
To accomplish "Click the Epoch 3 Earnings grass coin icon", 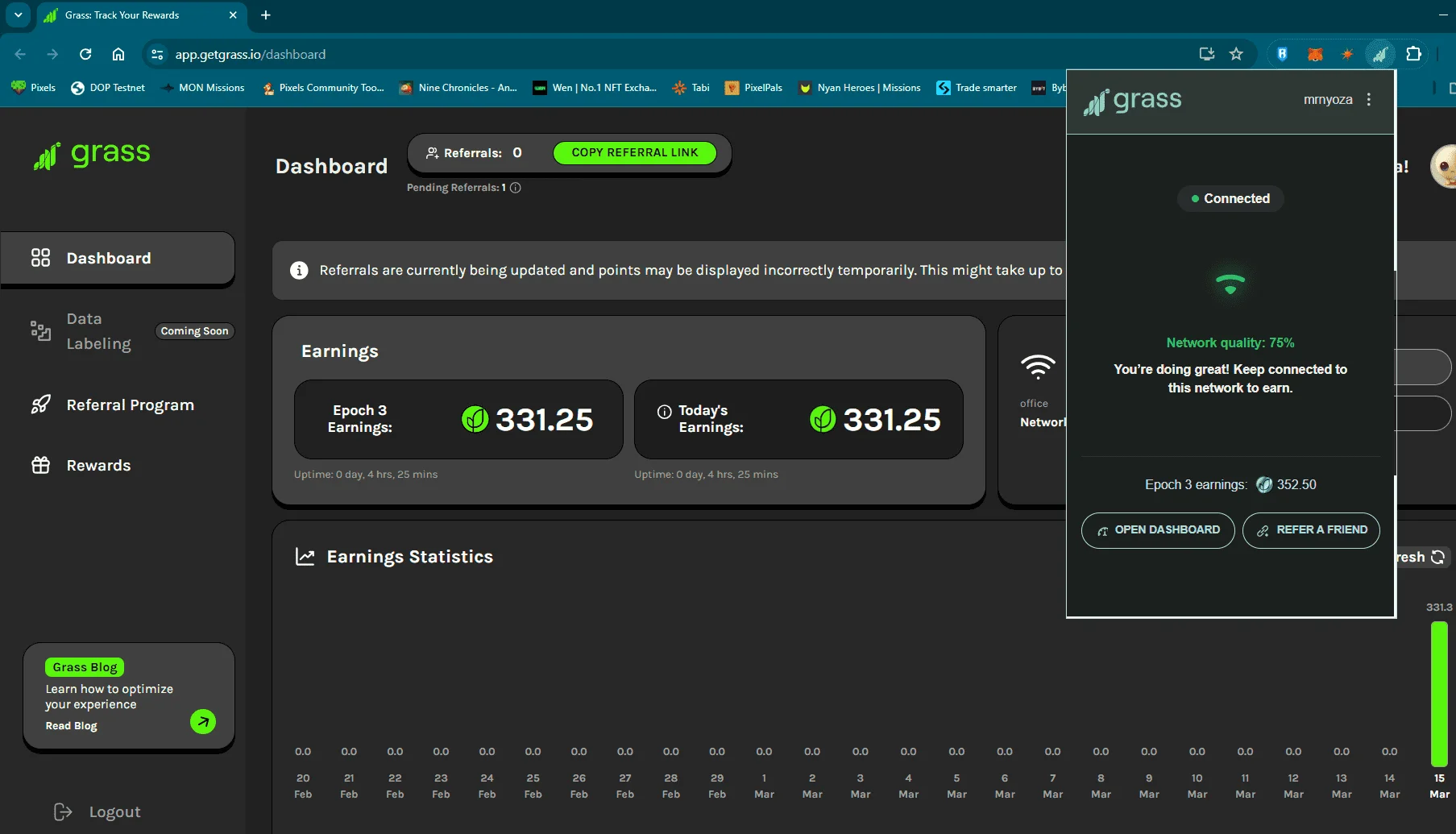I will [475, 419].
